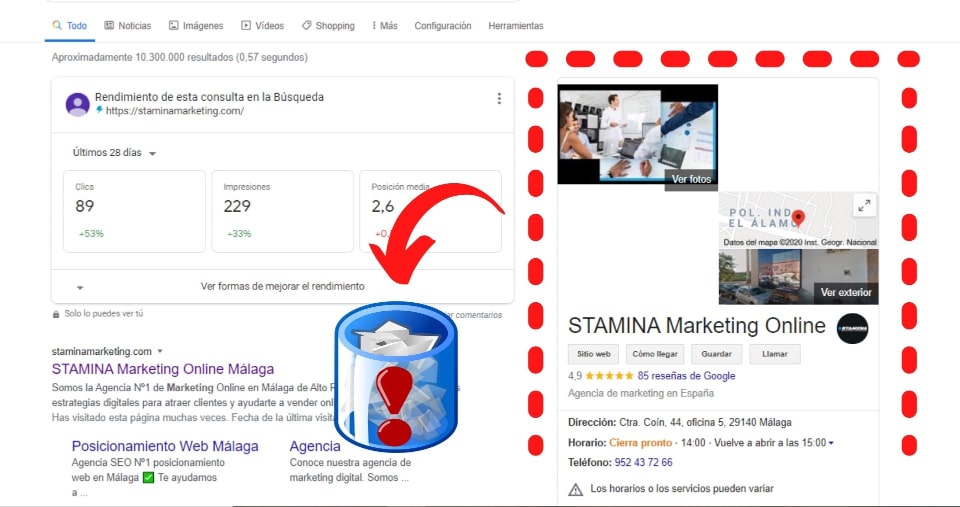This screenshot has width=960, height=507.
Task: Expand the map with the arrows icon
Action: pos(864,206)
